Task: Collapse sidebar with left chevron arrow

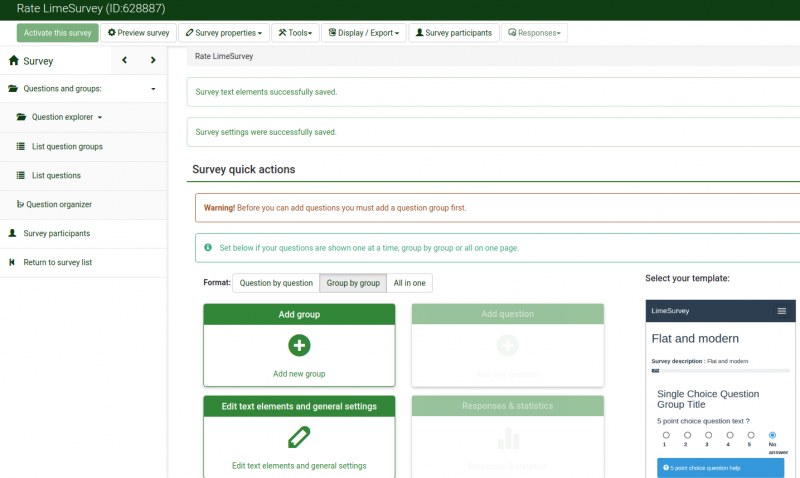Action: tap(124, 60)
